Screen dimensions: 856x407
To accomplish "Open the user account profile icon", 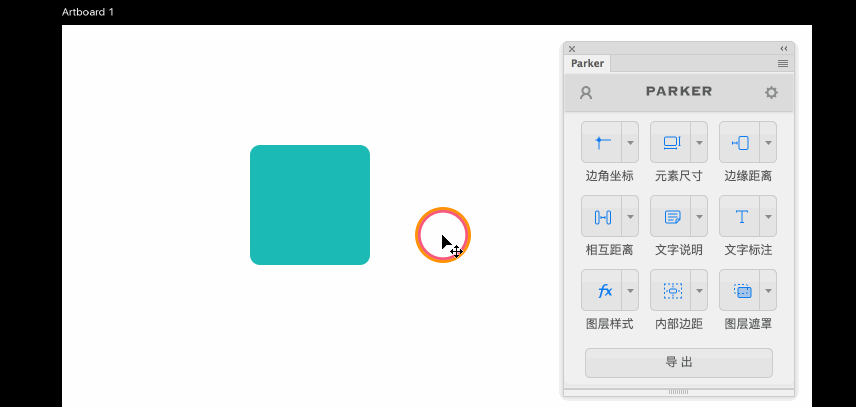I will pyautogui.click(x=586, y=92).
